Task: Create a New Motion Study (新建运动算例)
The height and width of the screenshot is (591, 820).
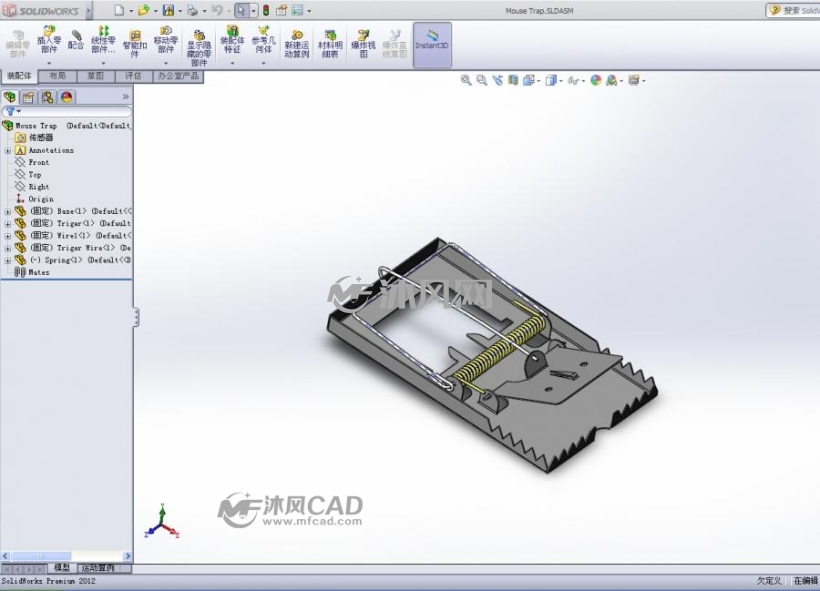Action: tap(297, 44)
